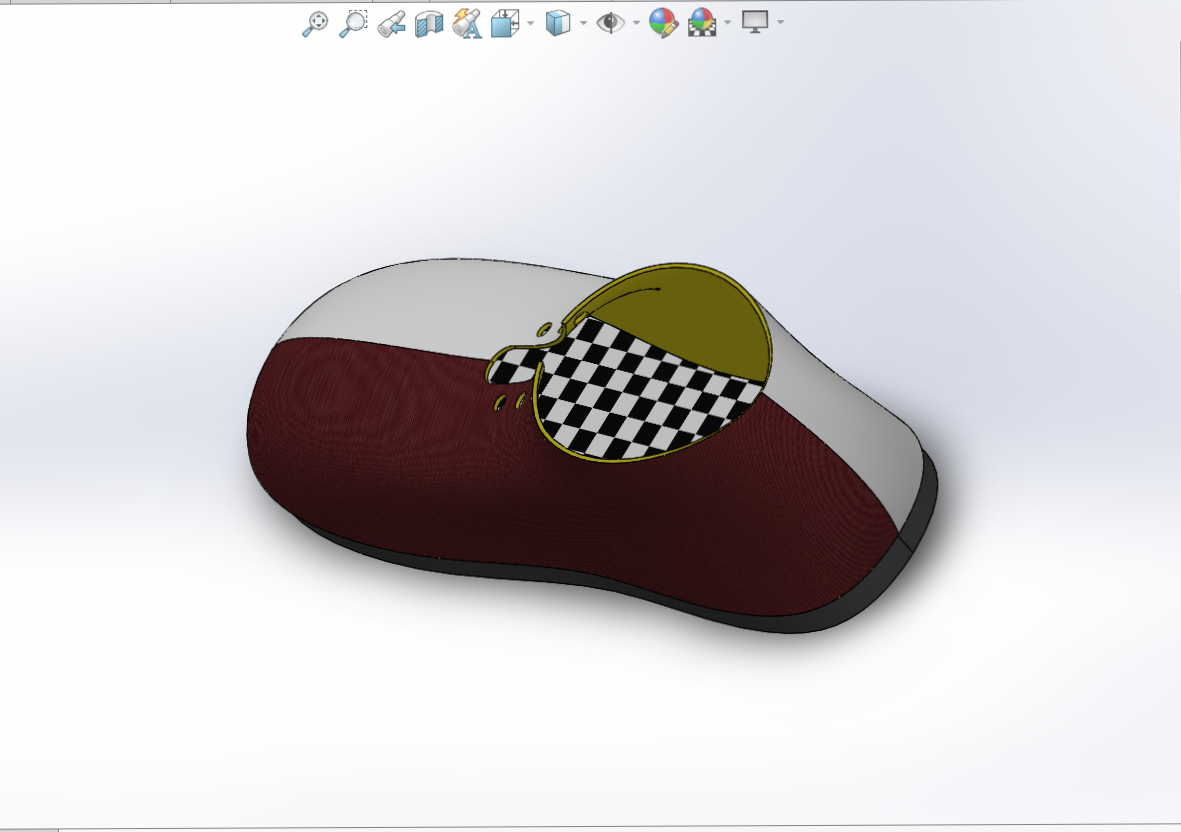Click the View Settings monitor icon

(755, 22)
